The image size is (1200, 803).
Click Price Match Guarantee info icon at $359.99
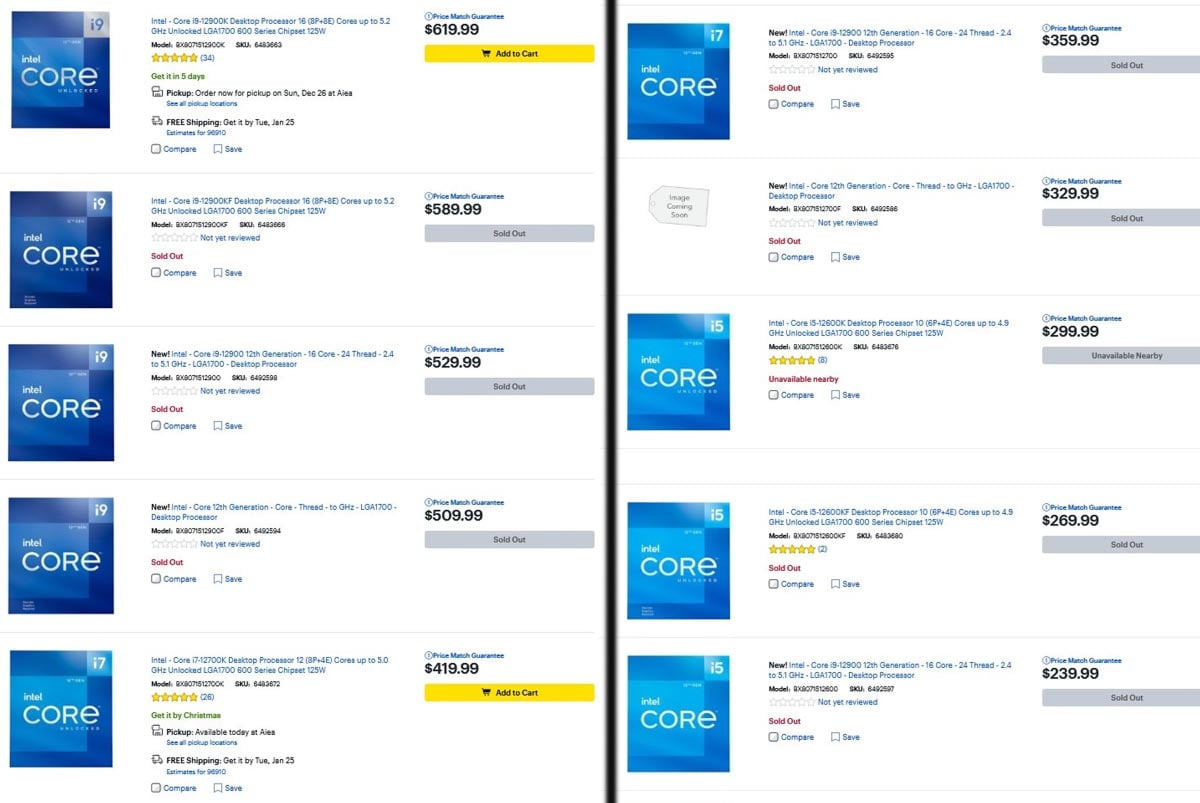pyautogui.click(x=1046, y=28)
